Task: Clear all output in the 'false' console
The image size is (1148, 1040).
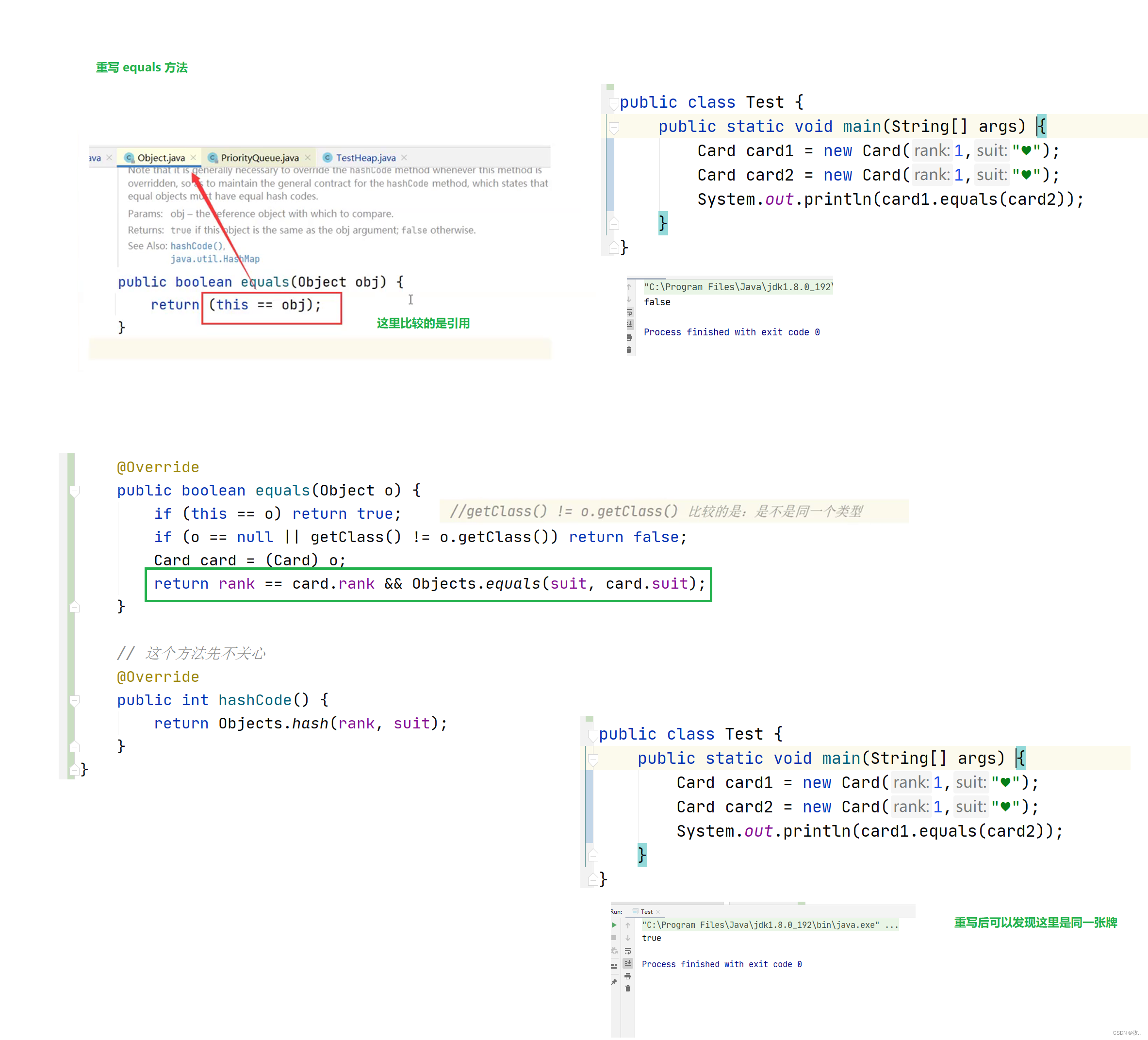Action: tap(629, 350)
